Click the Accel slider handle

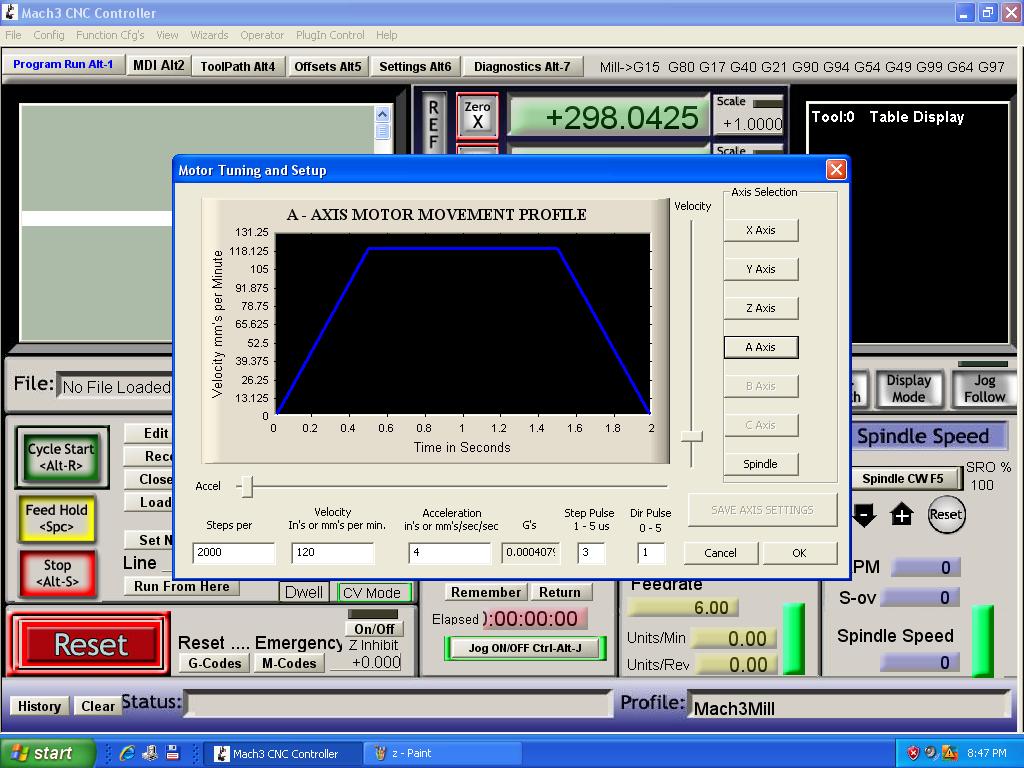[246, 487]
